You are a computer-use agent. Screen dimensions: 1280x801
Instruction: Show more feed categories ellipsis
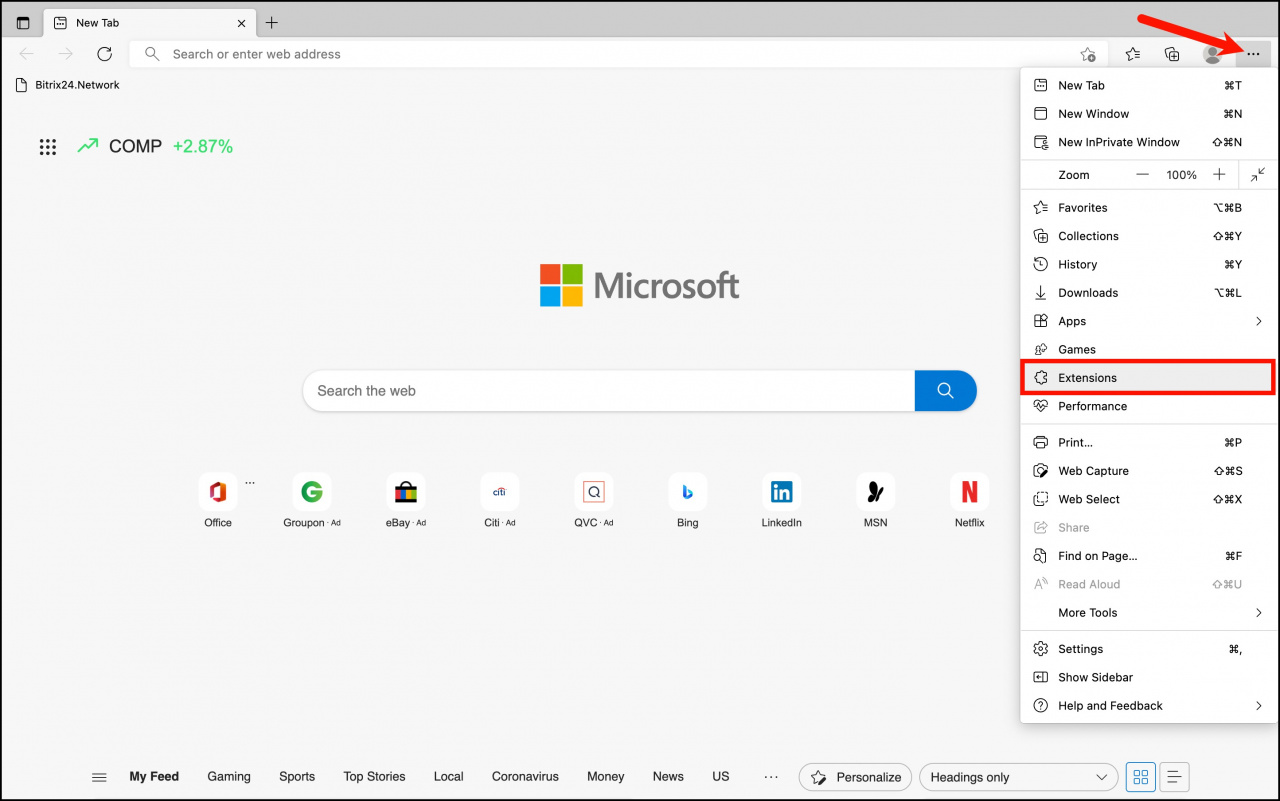[x=771, y=777]
